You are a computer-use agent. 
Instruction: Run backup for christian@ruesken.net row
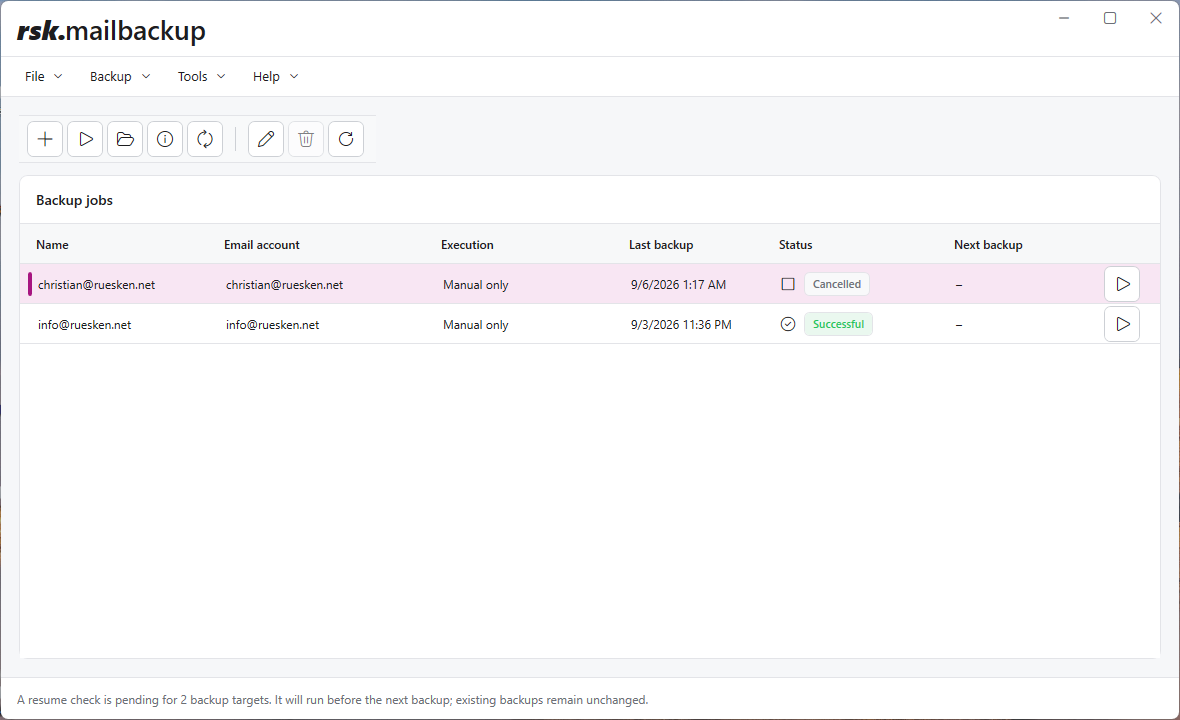1122,284
